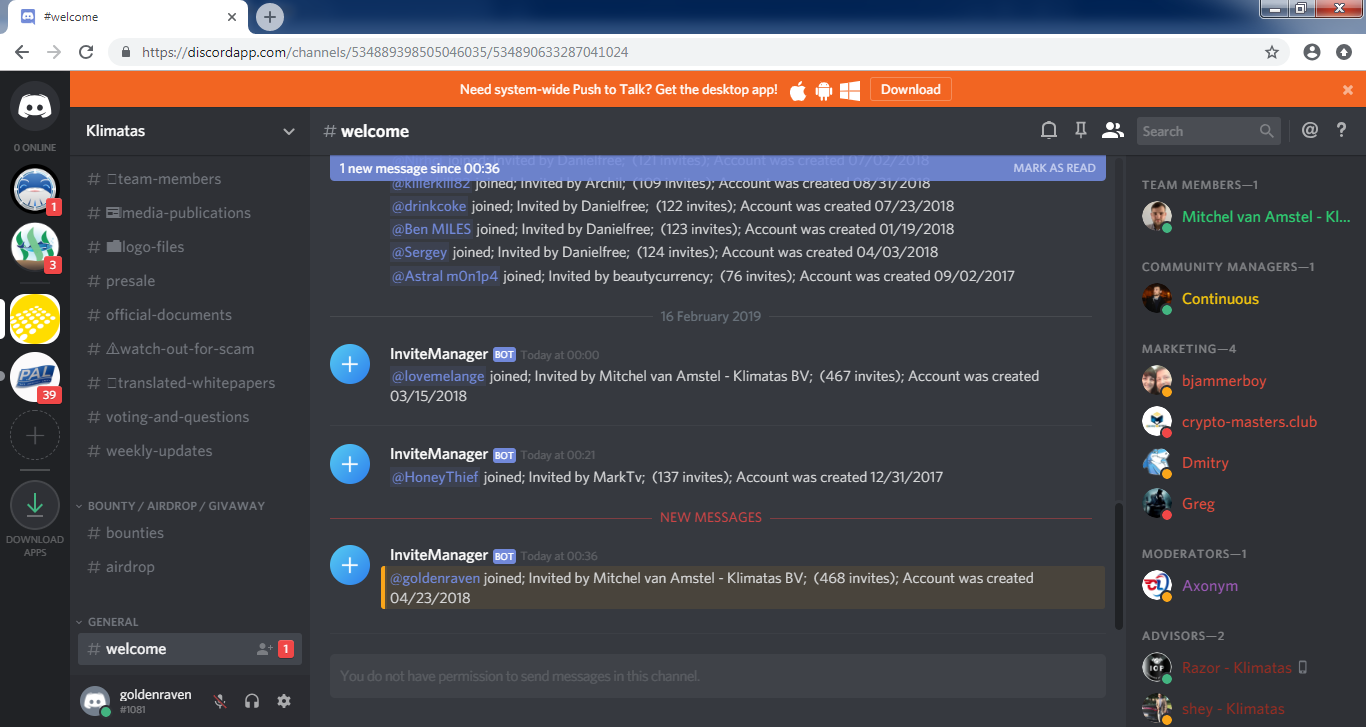Focus the Search field
1366x727 pixels.
[1209, 131]
